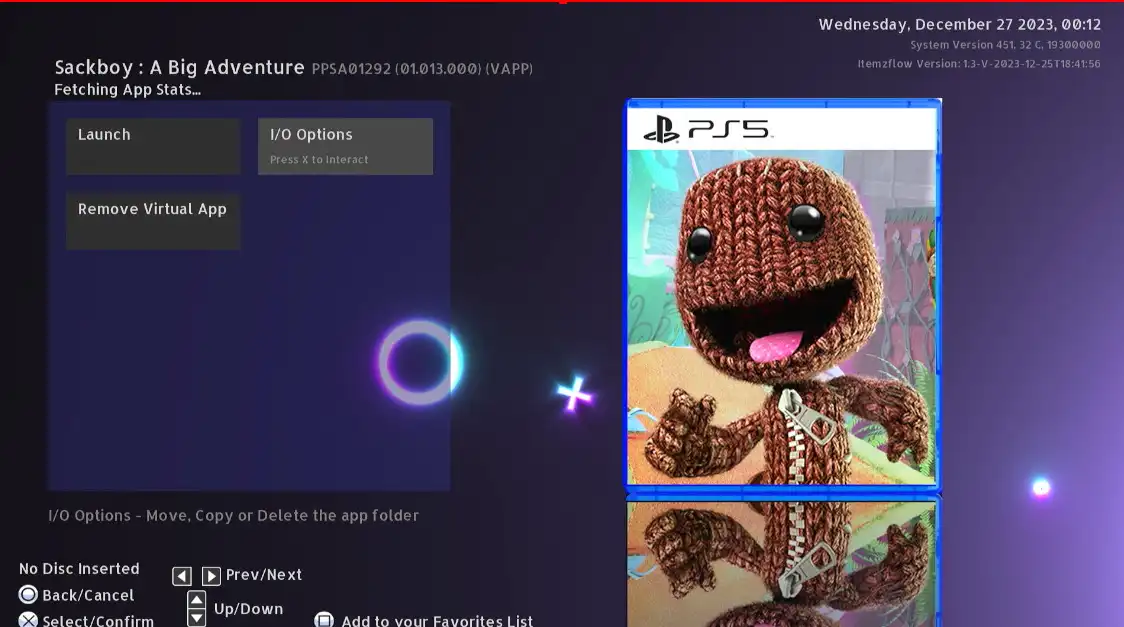The height and width of the screenshot is (627, 1124).
Task: Click the Sackboy : A Big Adventure title
Action: click(179, 67)
